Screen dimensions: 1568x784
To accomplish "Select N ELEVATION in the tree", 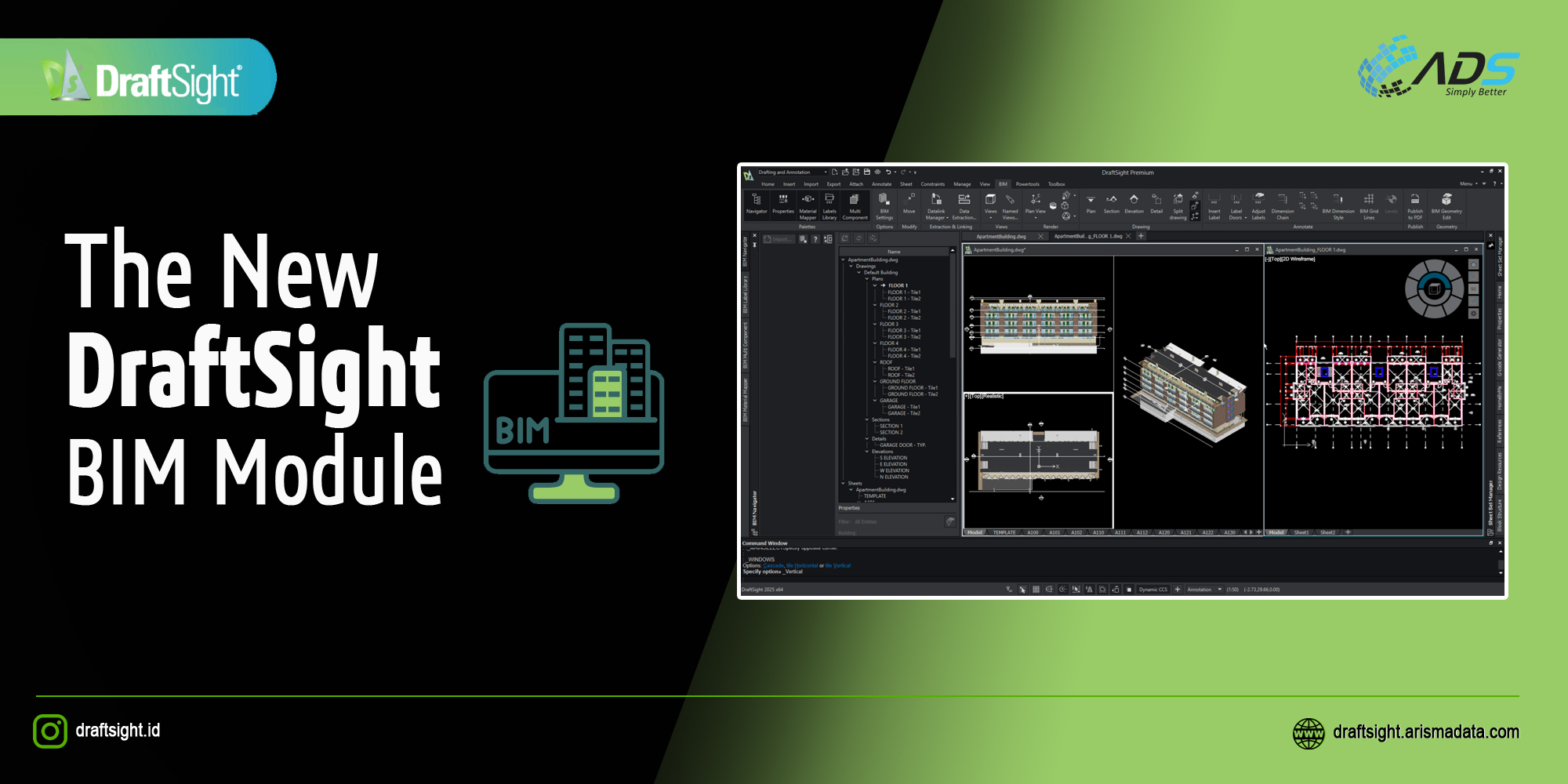I will pyautogui.click(x=894, y=477).
